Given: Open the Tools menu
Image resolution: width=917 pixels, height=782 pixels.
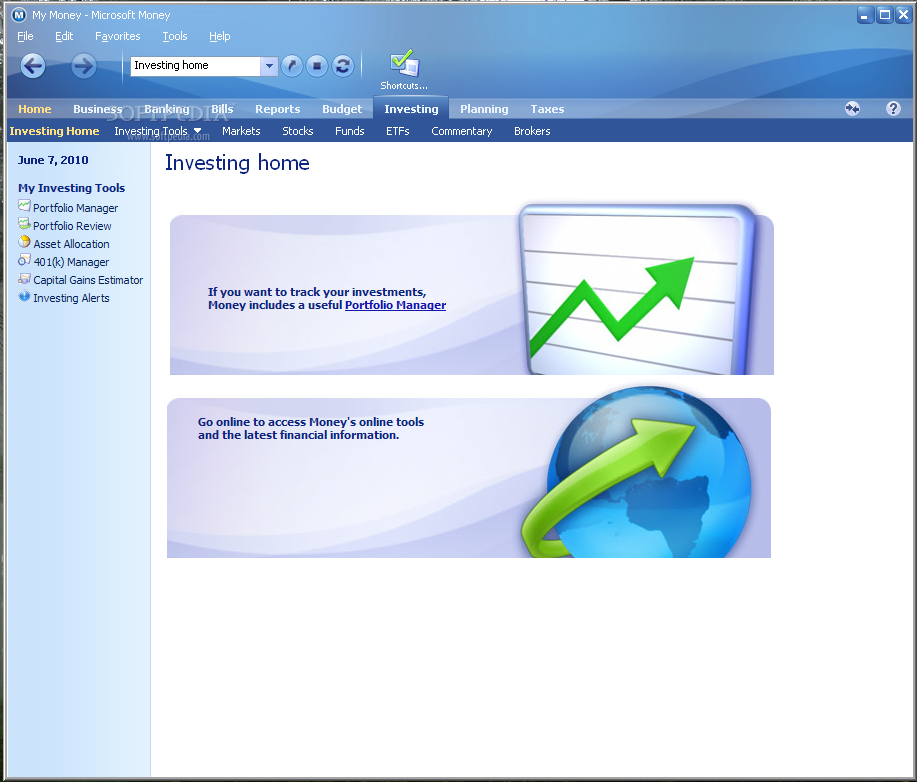Looking at the screenshot, I should click(x=175, y=36).
